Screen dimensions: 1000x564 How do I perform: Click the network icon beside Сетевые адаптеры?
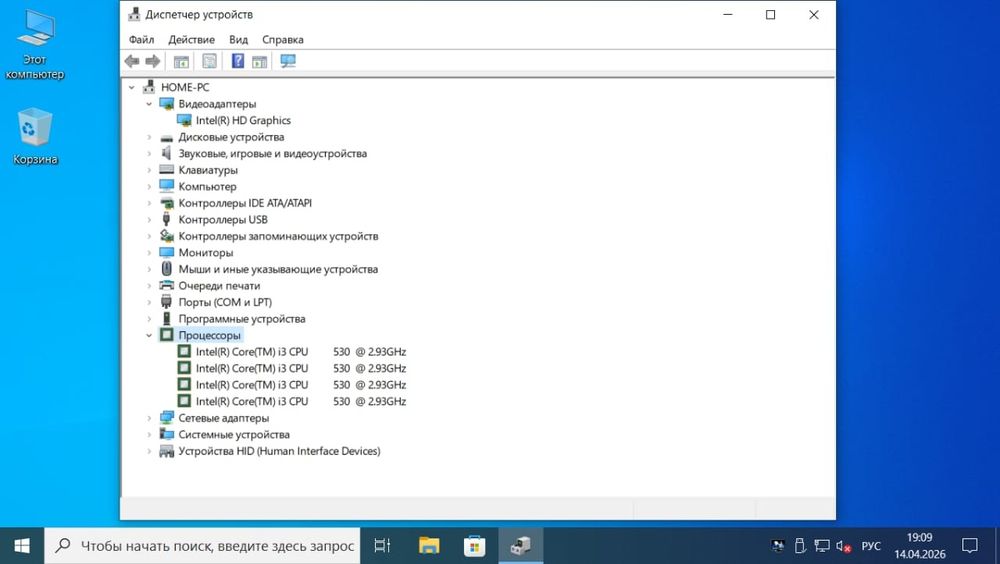pyautogui.click(x=166, y=418)
